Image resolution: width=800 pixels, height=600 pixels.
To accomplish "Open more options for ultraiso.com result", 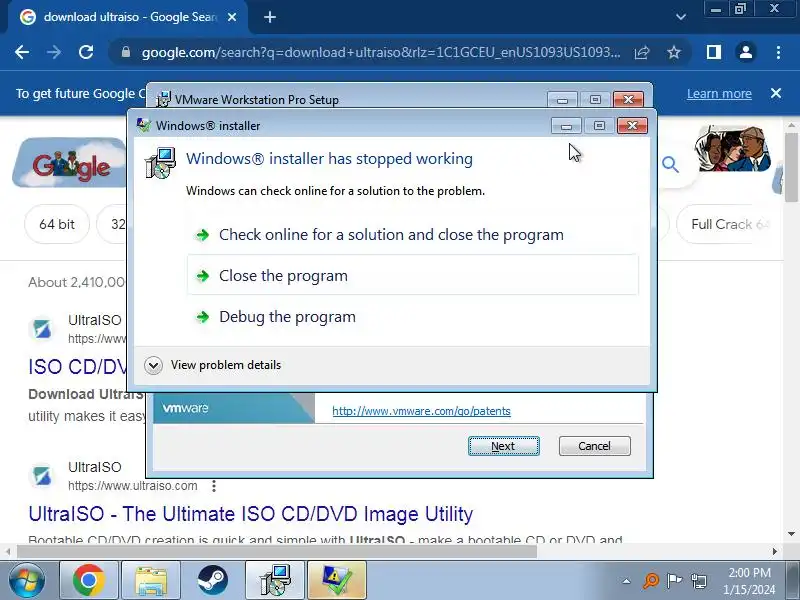I will pyautogui.click(x=214, y=486).
